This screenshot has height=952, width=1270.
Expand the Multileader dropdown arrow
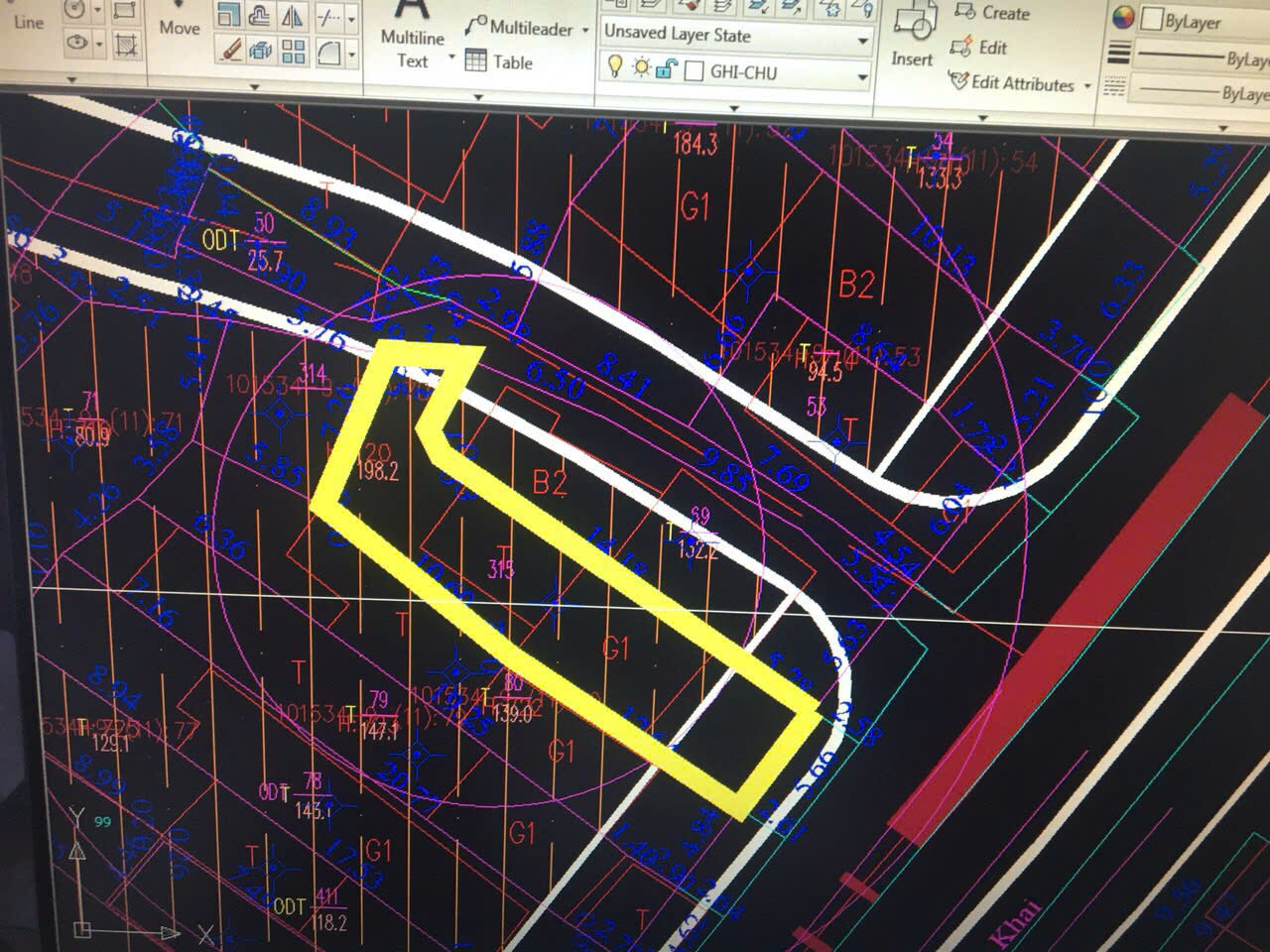(x=585, y=31)
